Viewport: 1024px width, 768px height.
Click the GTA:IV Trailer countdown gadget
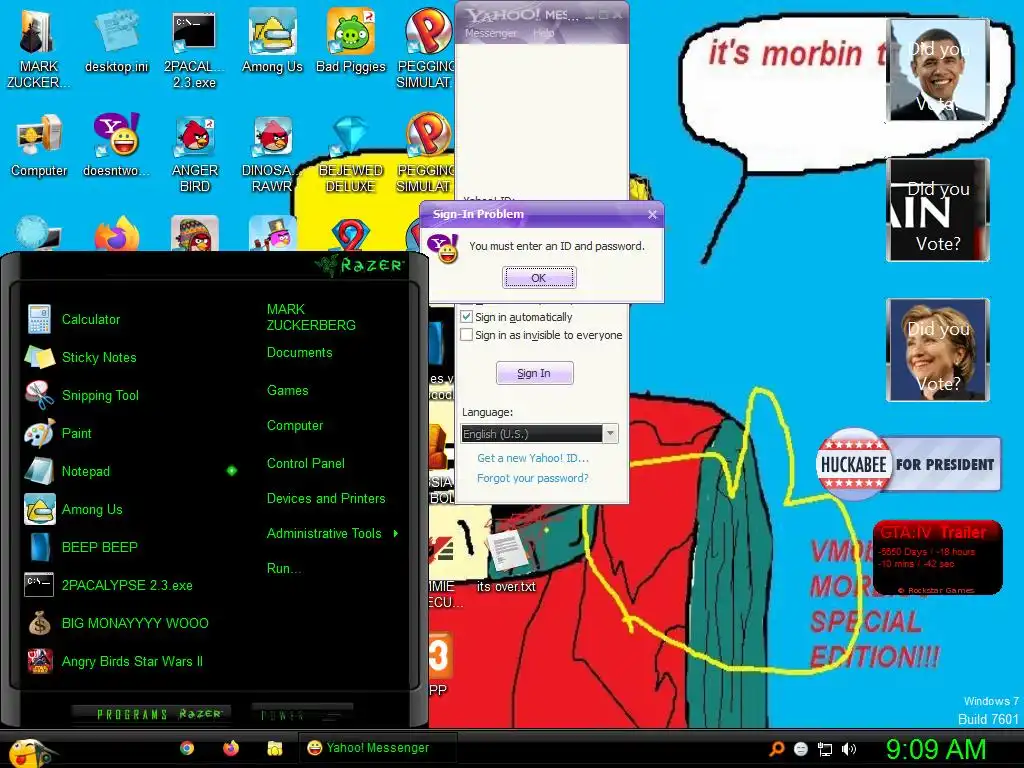937,558
